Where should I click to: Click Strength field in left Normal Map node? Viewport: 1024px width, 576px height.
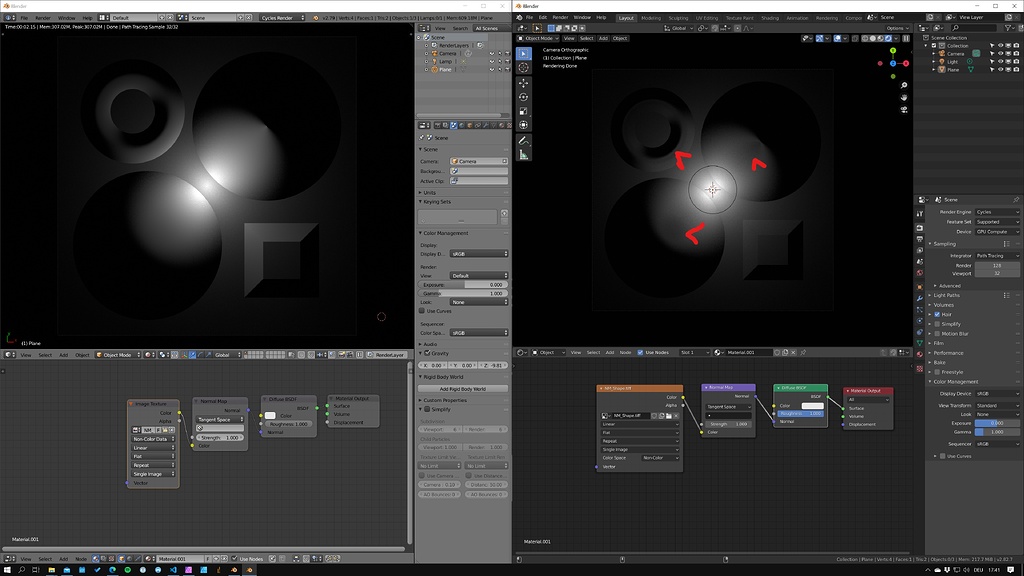tap(220, 438)
